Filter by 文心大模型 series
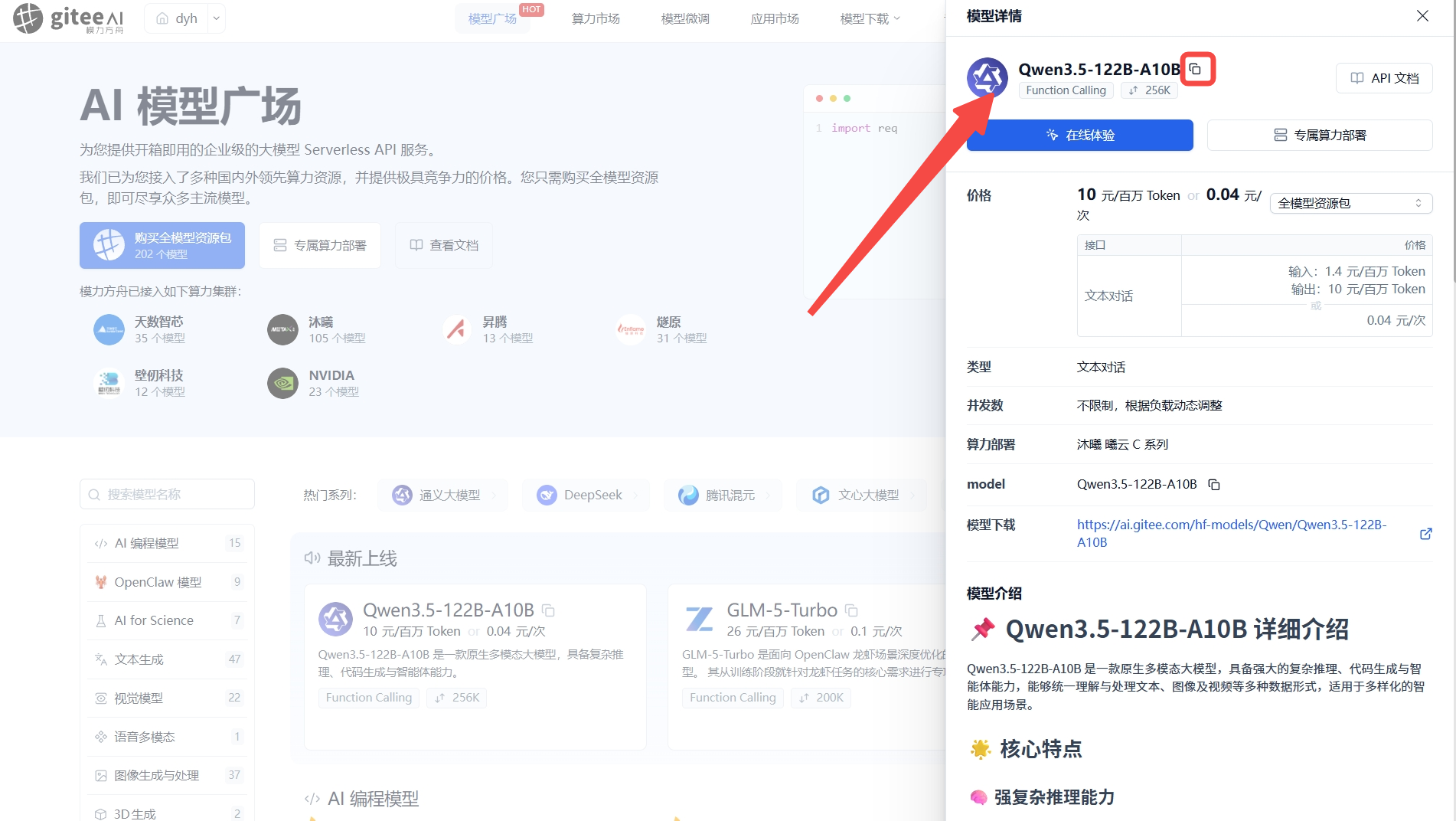Image resolution: width=1456 pixels, height=821 pixels. [x=861, y=495]
